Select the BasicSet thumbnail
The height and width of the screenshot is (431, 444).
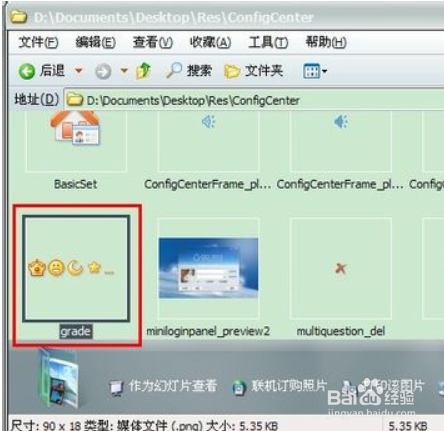[x=76, y=141]
